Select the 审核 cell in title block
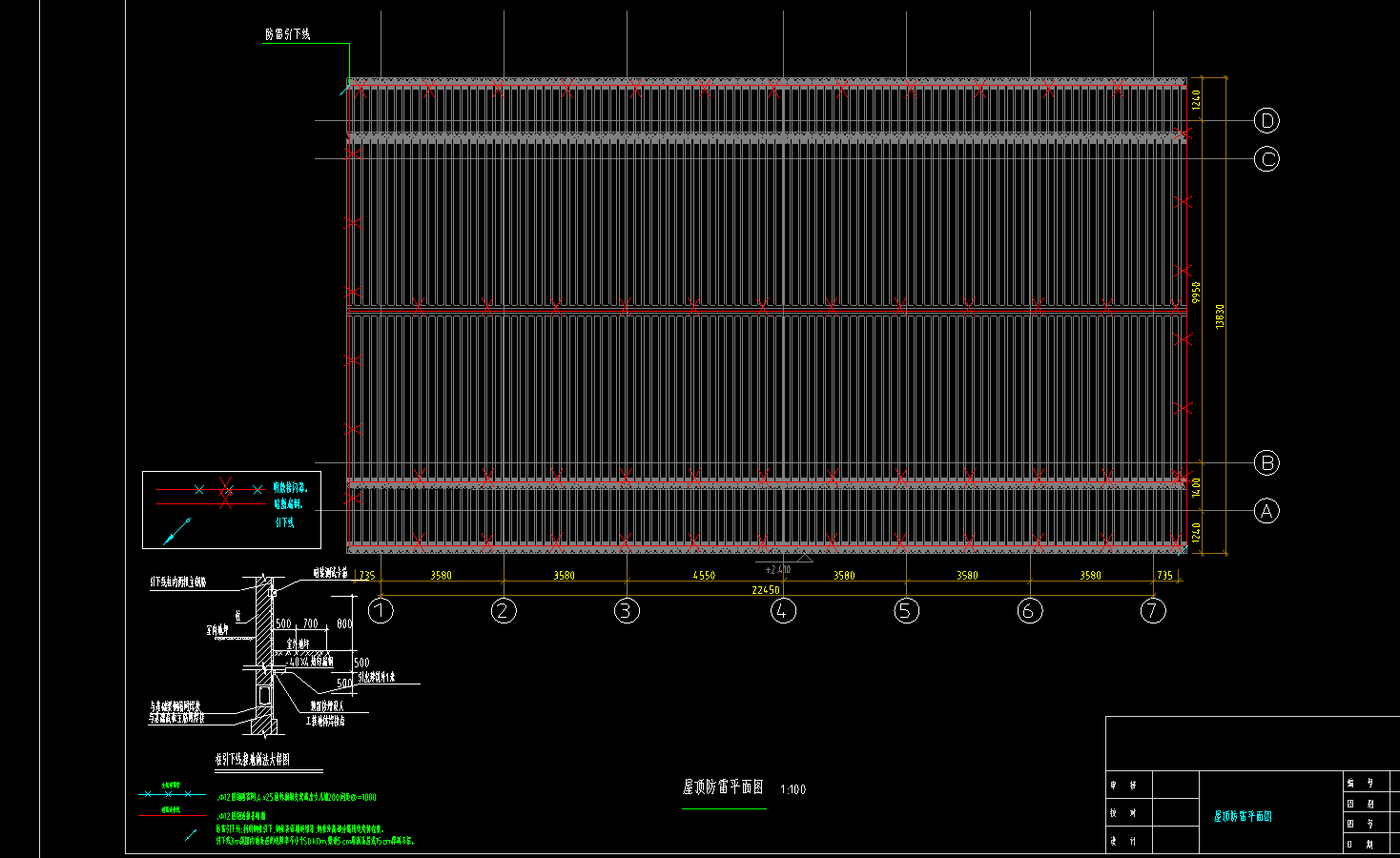 click(1123, 786)
